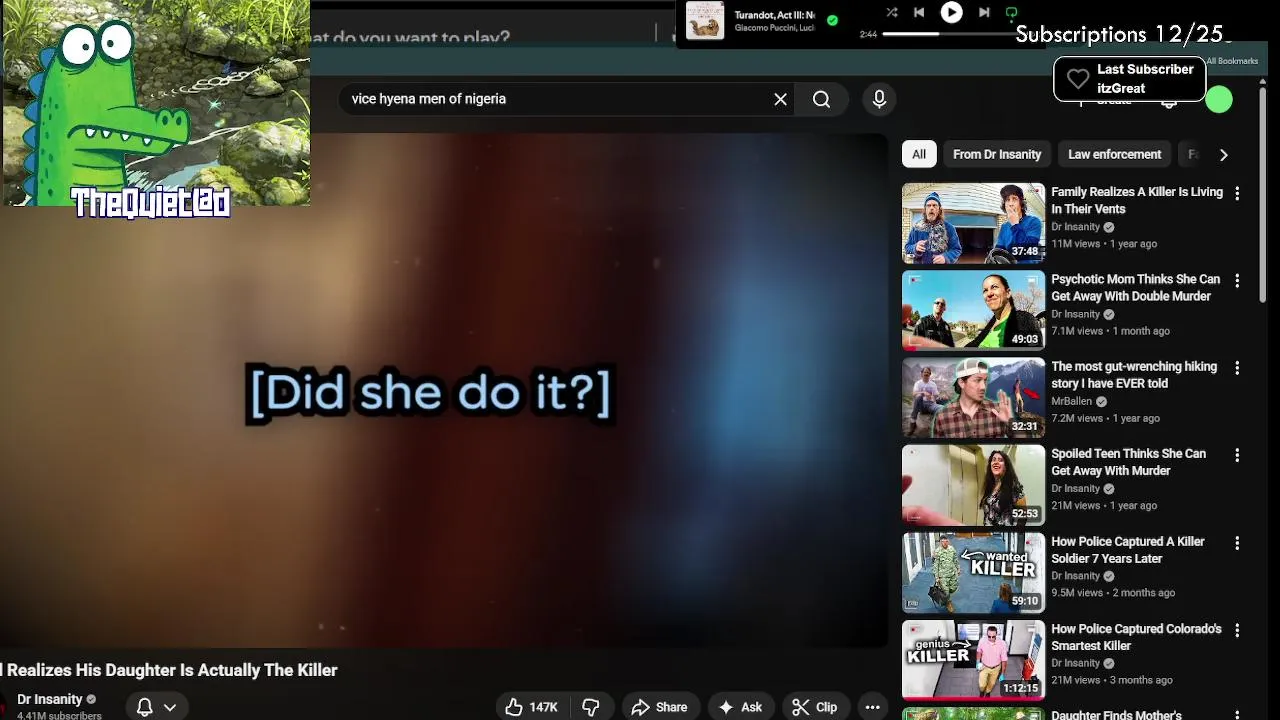Select the From Dr Insanity chip
Viewport: 1280px width, 720px height.
997,154
